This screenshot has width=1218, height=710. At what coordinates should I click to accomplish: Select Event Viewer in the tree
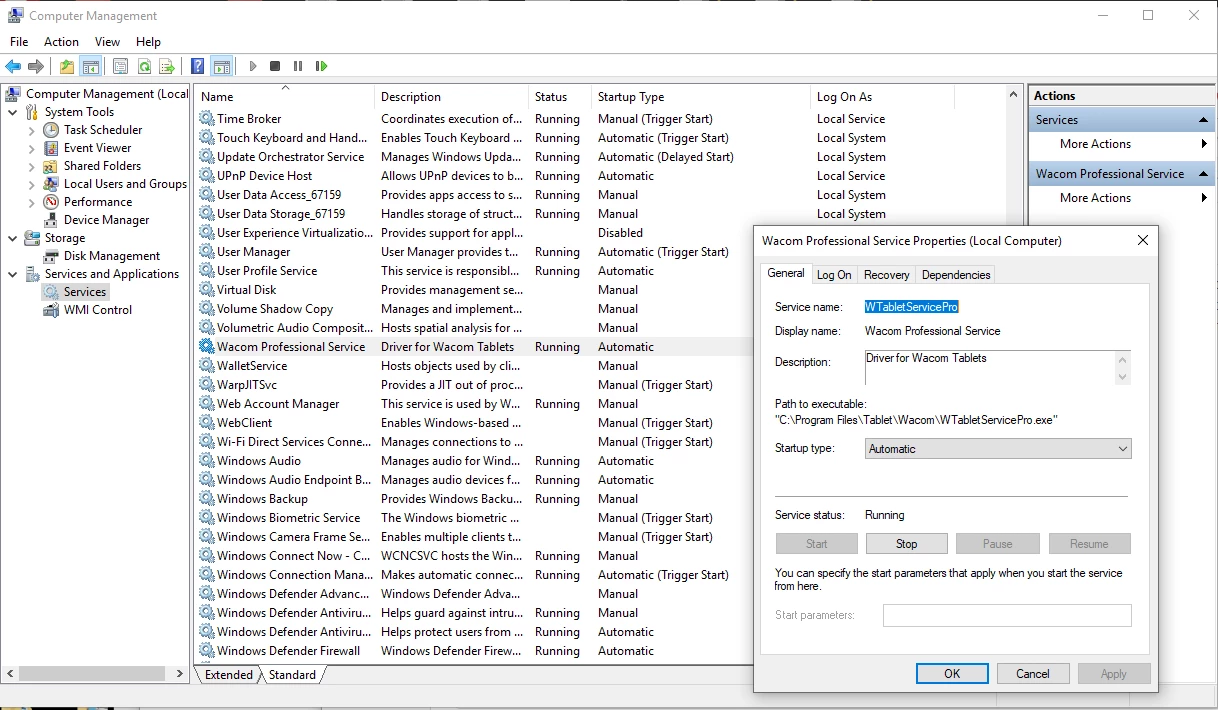pyautogui.click(x=98, y=148)
